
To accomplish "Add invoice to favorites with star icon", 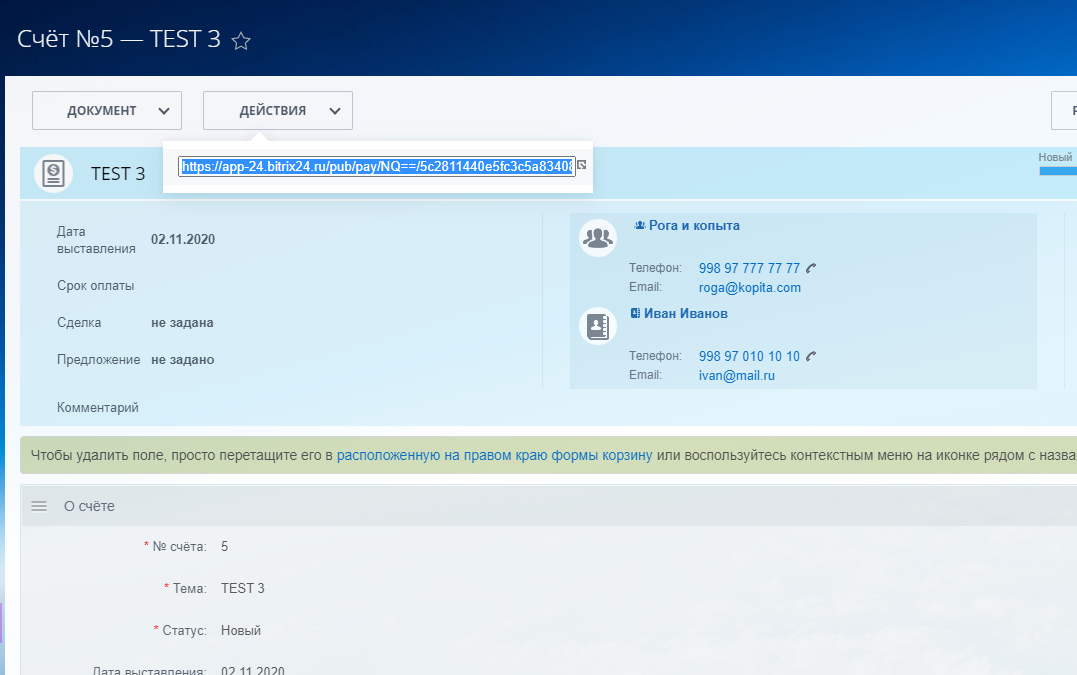I will click(241, 41).
